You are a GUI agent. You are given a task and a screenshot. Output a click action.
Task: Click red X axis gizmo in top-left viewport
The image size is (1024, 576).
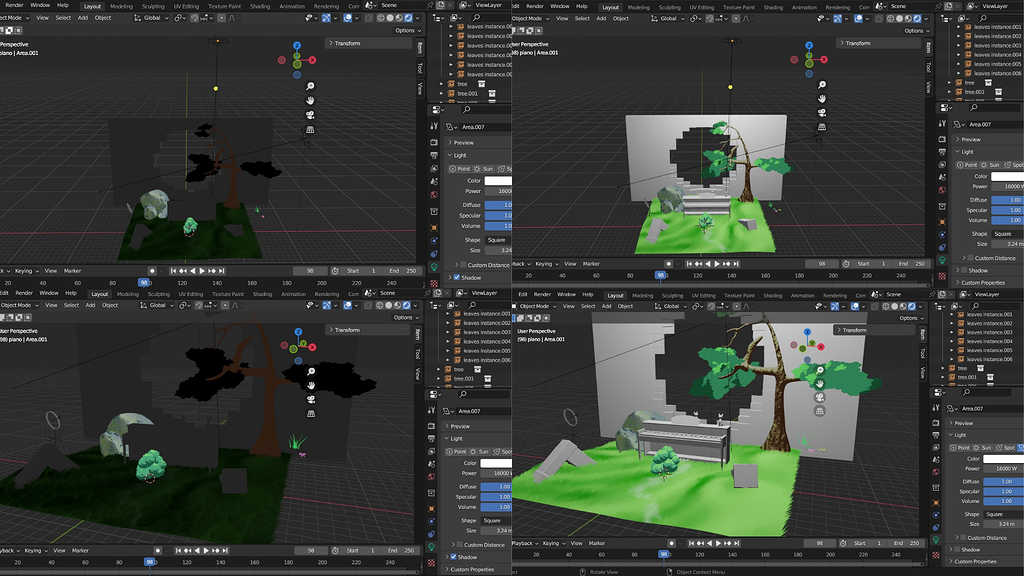(x=312, y=59)
